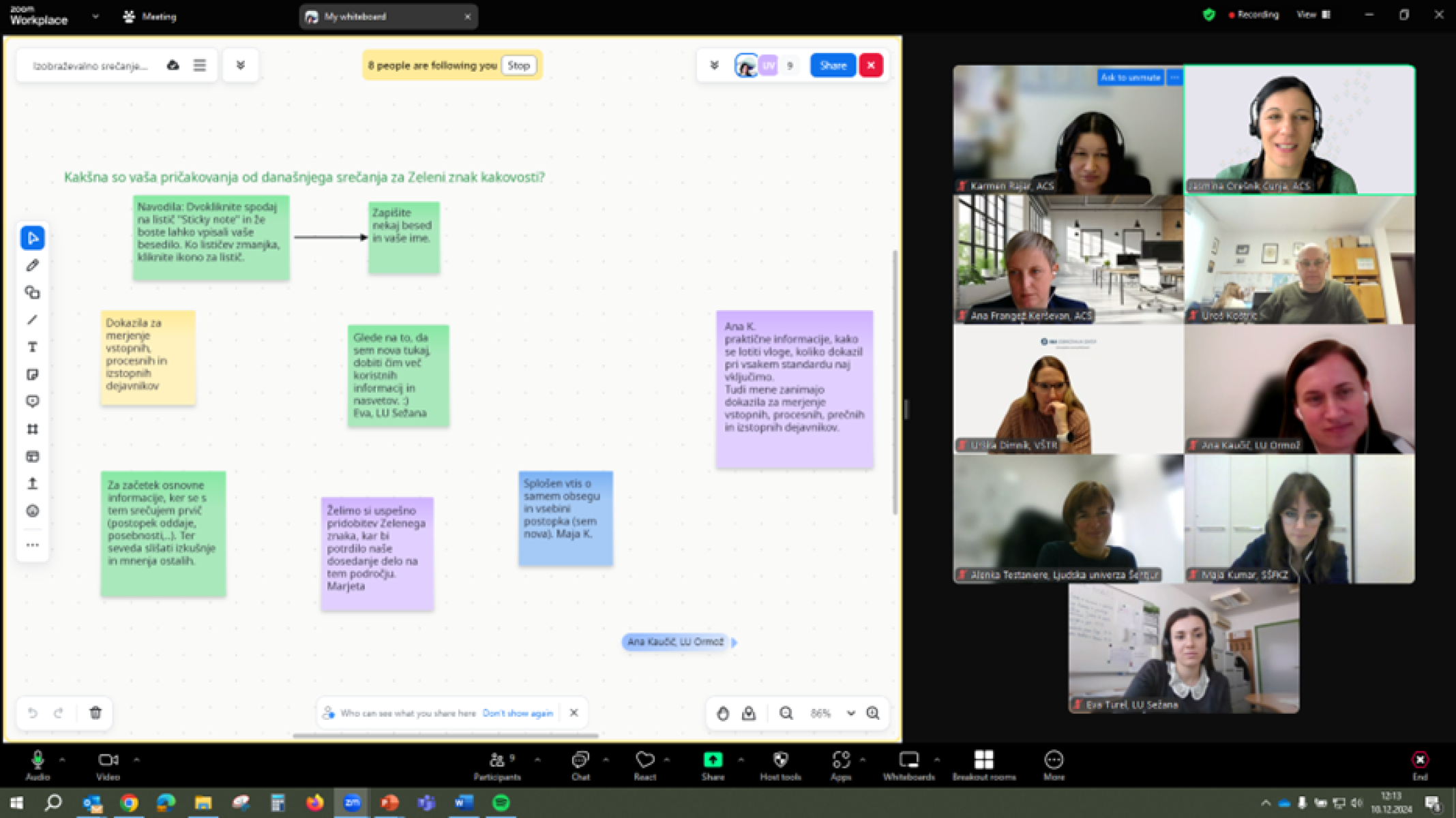Open the zoom percentage dropdown

(851, 713)
